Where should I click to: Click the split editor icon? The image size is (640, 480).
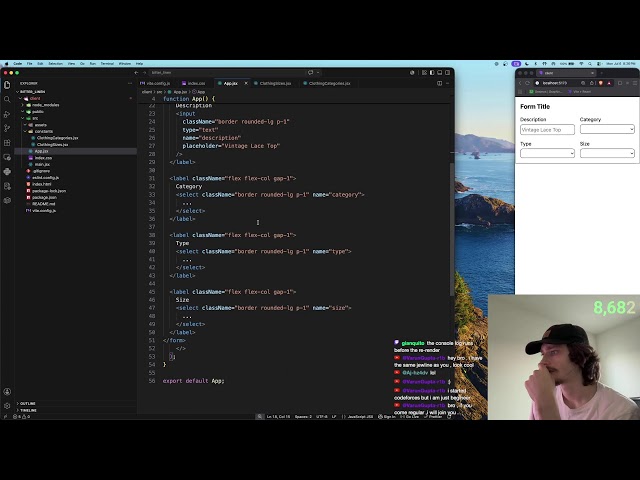pos(440,83)
